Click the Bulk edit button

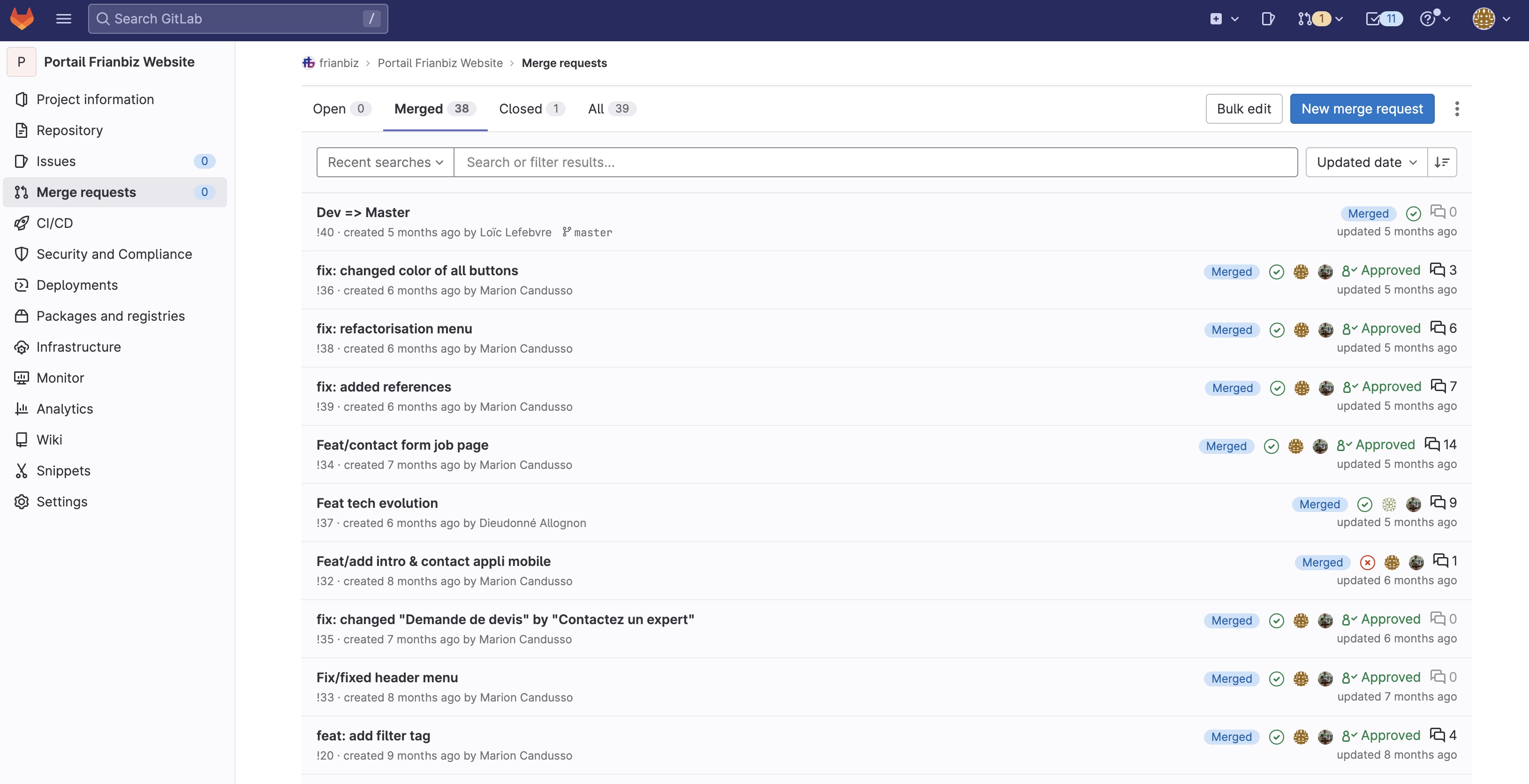1243,109
